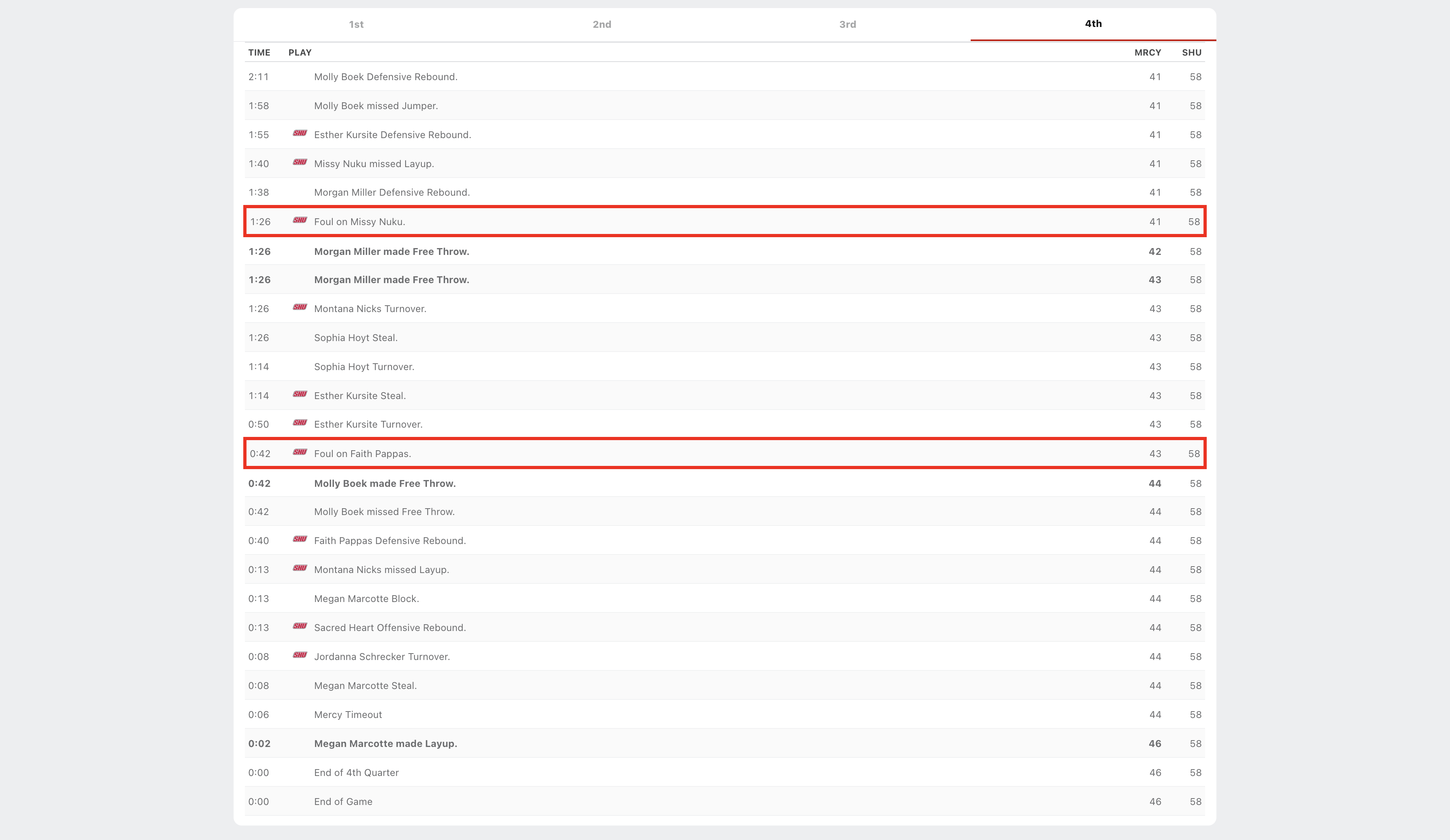Image resolution: width=1450 pixels, height=840 pixels.
Task: Click the SHU score column header
Action: [x=1192, y=52]
